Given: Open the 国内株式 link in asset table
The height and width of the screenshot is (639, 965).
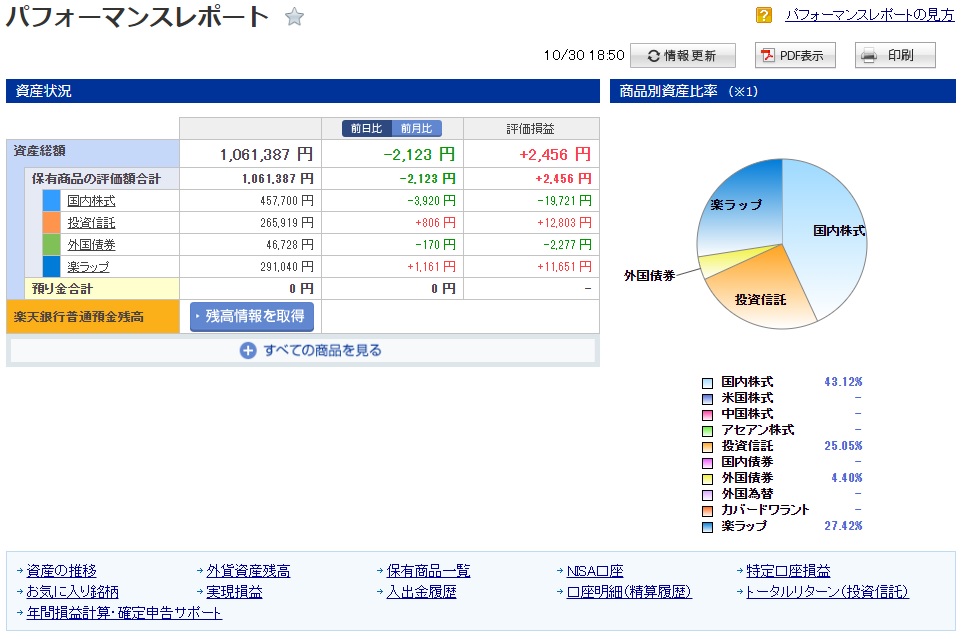Looking at the screenshot, I should pos(91,201).
